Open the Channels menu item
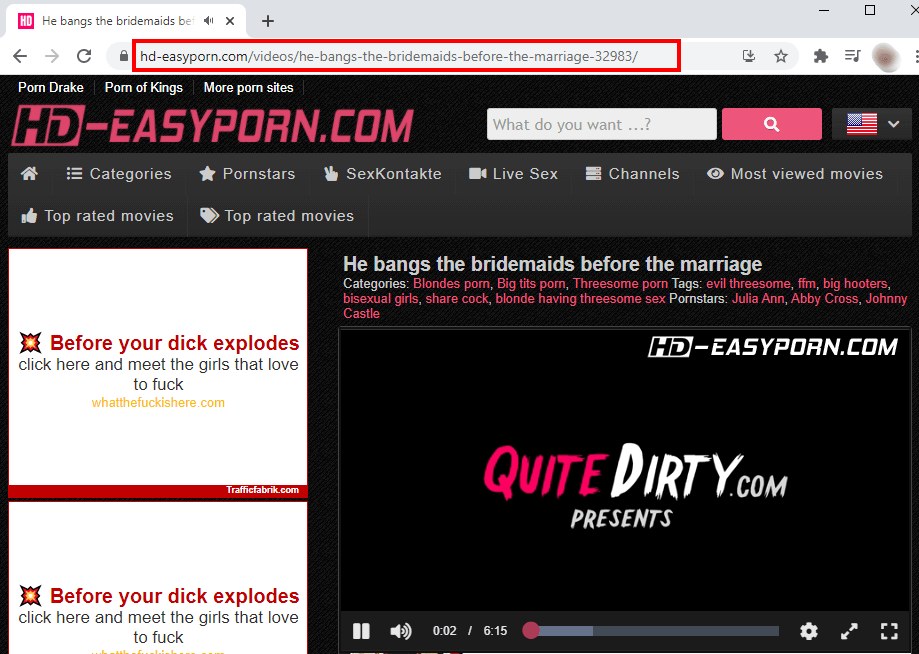Screen dimensions: 919x654 (x=632, y=173)
